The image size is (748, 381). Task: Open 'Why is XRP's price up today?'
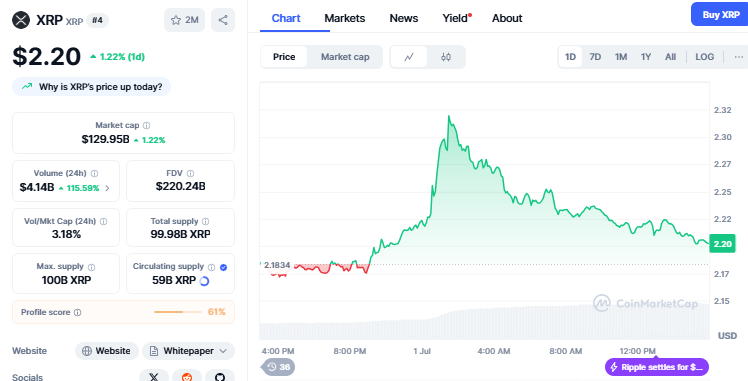pos(92,87)
